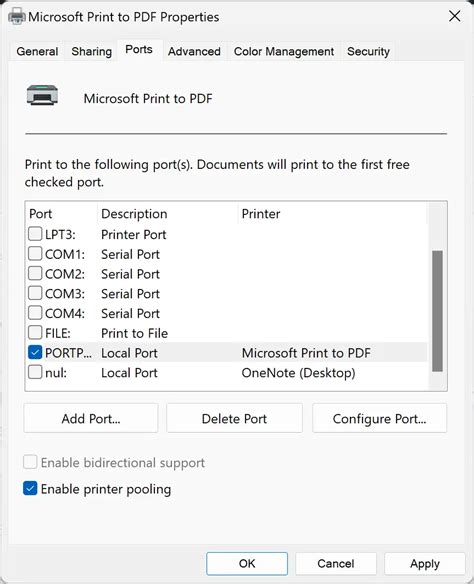Image resolution: width=474 pixels, height=584 pixels.
Task: Toggle the COM4: port checkbox
Action: click(x=35, y=313)
